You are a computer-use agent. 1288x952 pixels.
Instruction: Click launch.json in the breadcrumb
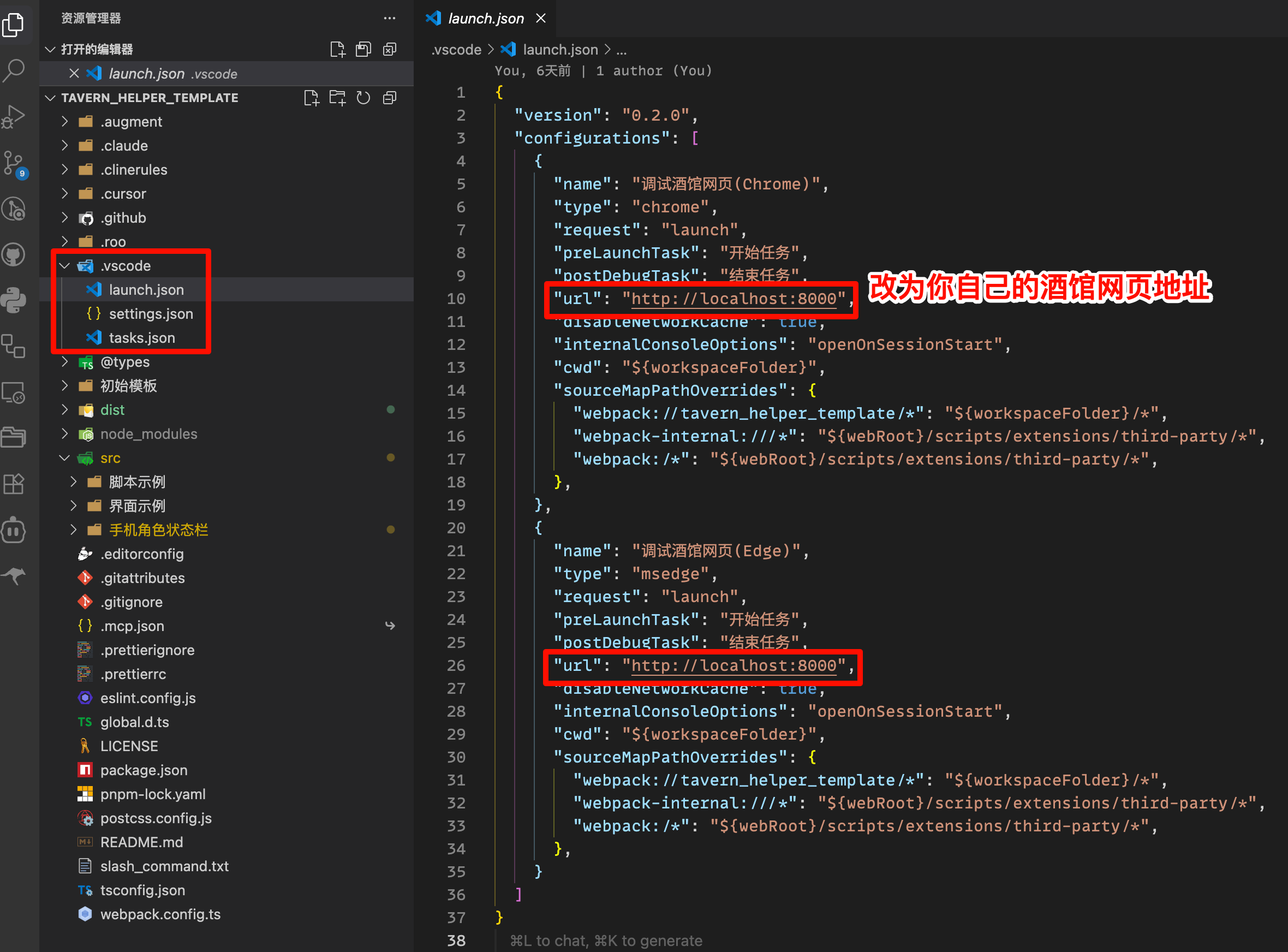click(x=560, y=50)
